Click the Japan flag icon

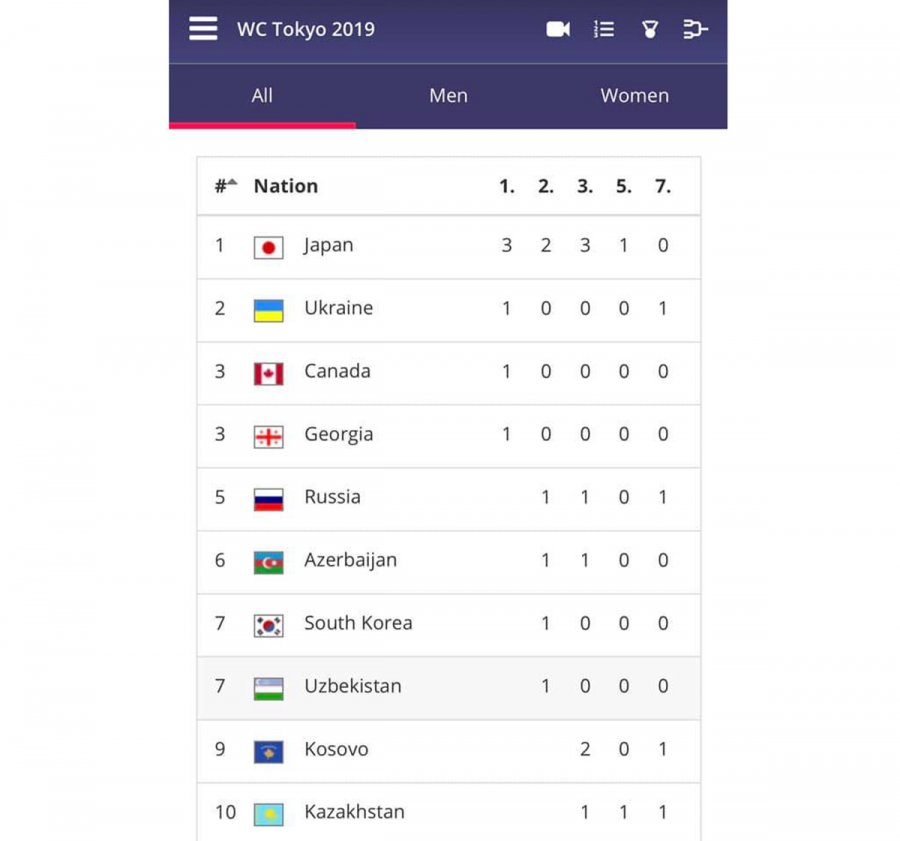pyautogui.click(x=269, y=247)
